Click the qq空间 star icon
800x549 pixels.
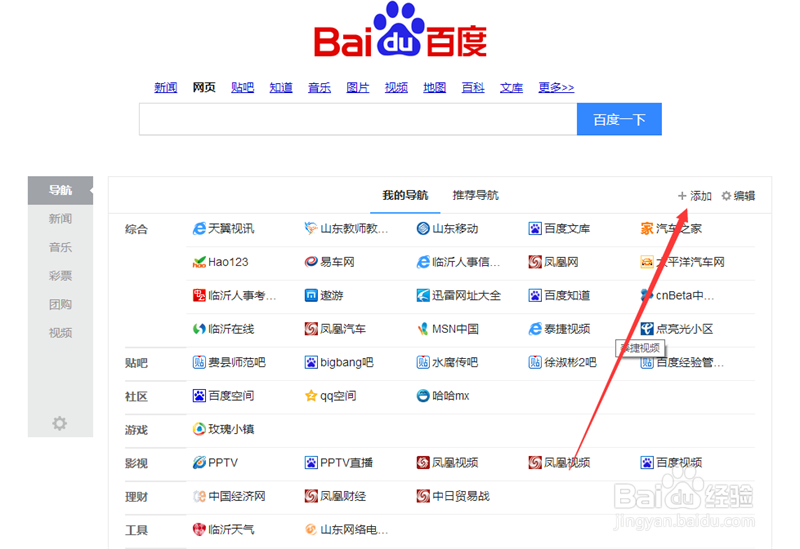point(311,396)
